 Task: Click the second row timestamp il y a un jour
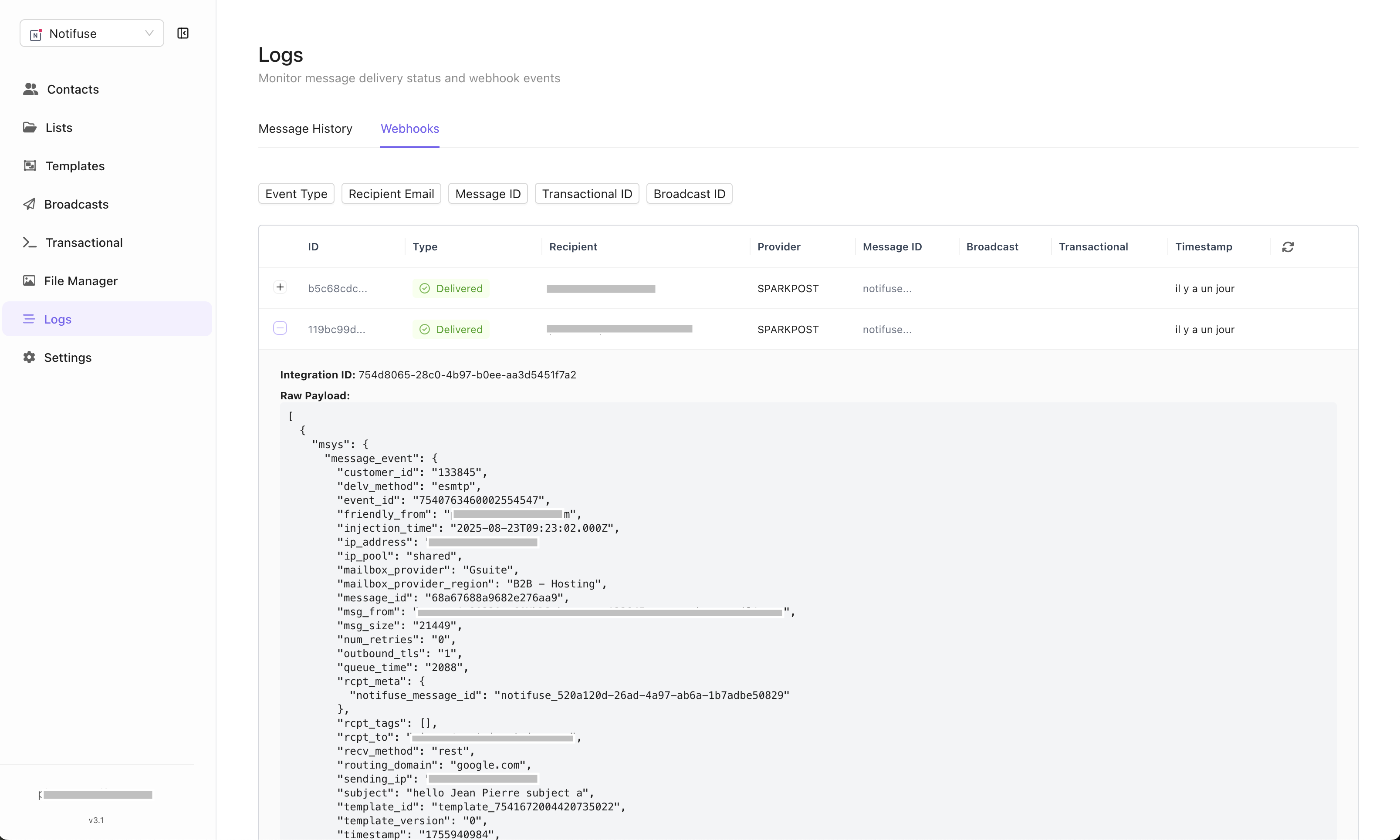pyautogui.click(x=1205, y=330)
